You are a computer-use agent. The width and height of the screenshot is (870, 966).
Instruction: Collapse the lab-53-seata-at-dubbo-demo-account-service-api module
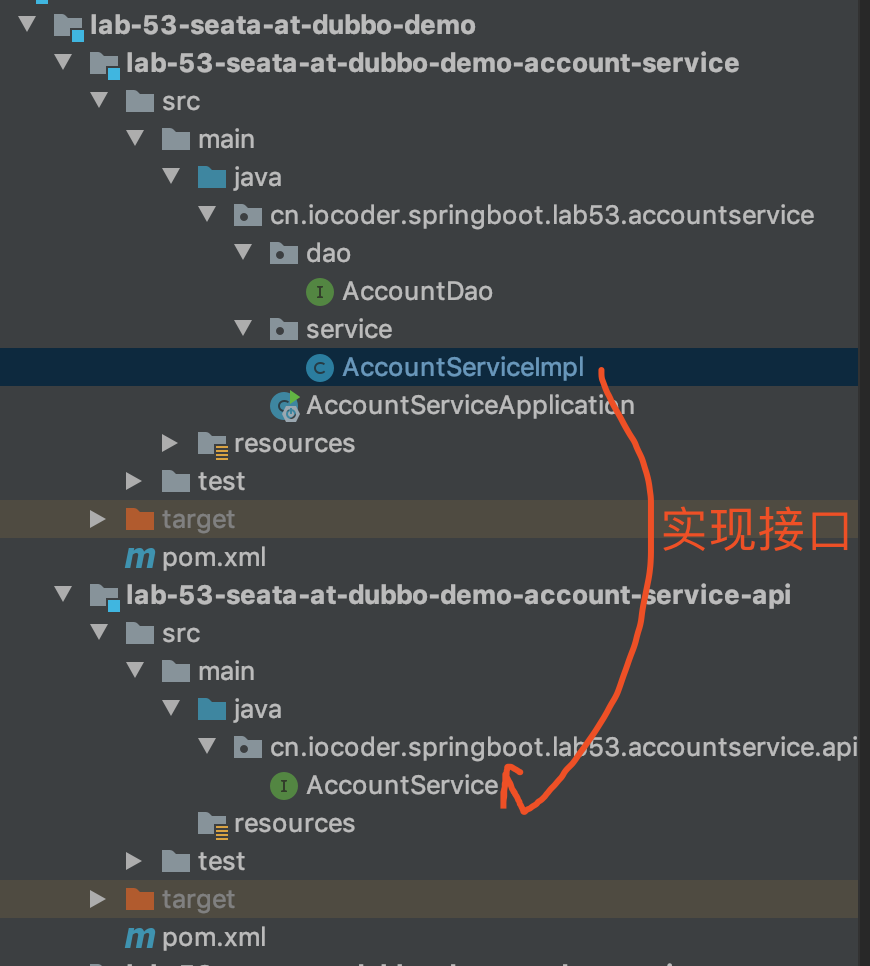click(64, 595)
